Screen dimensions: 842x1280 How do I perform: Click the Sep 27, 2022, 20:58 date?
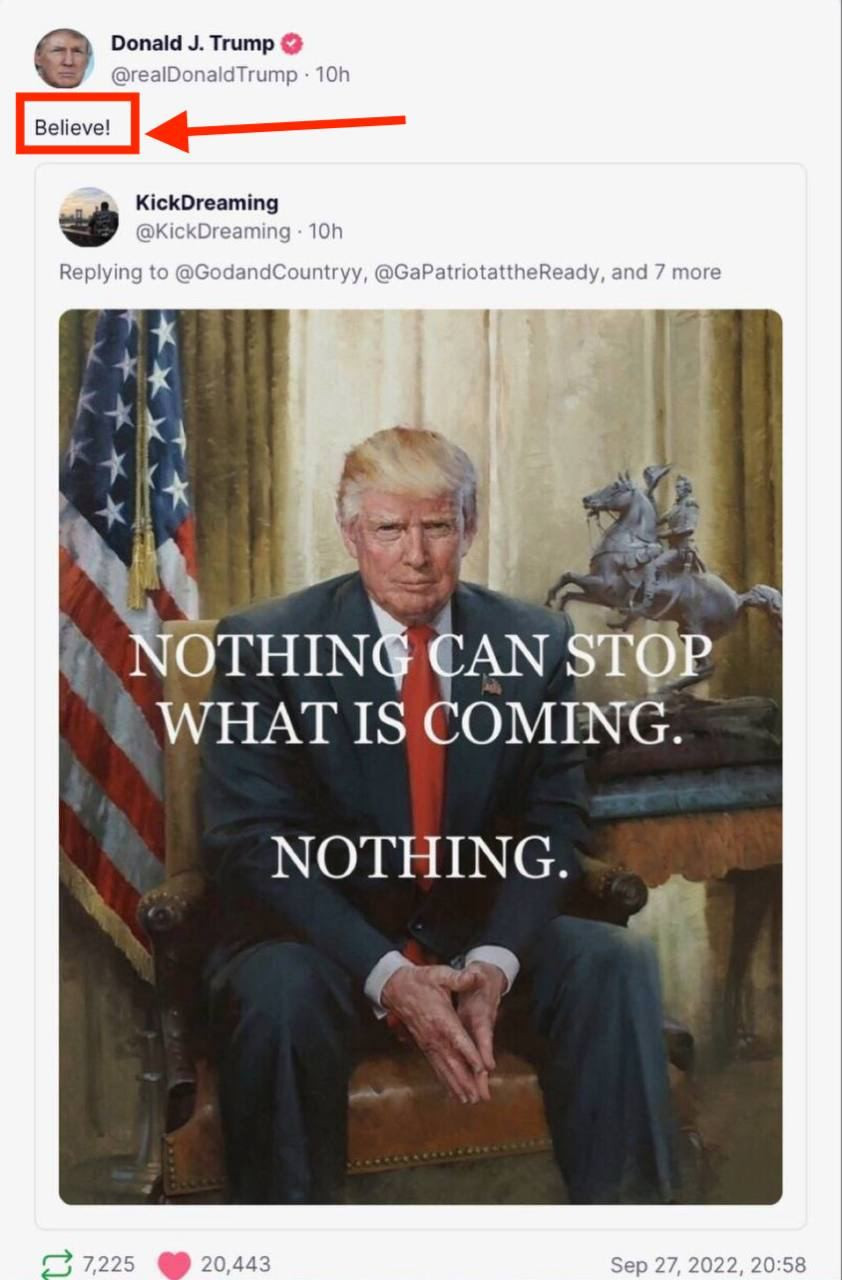click(x=708, y=1265)
